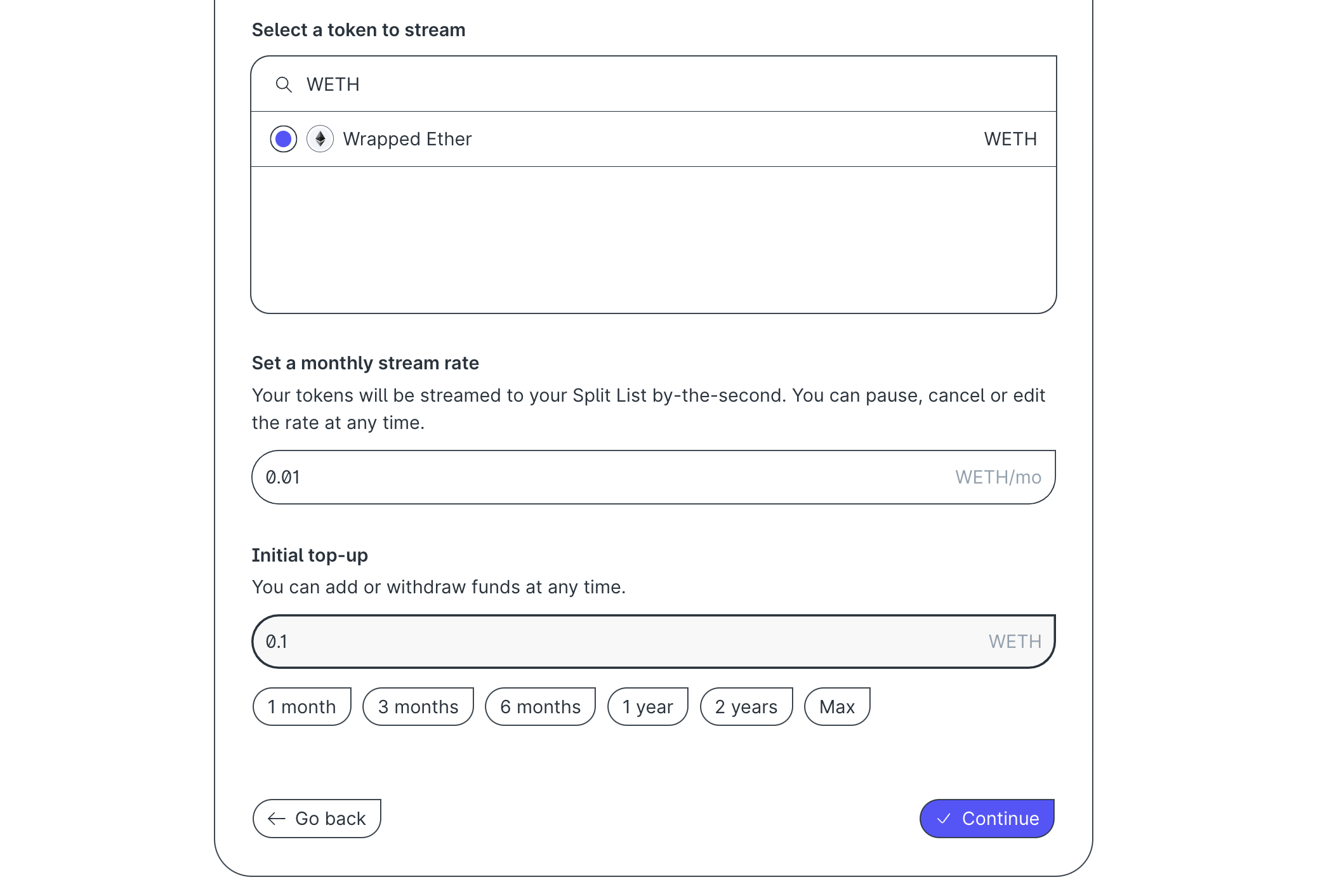
Task: Click the Go back button
Action: click(317, 819)
